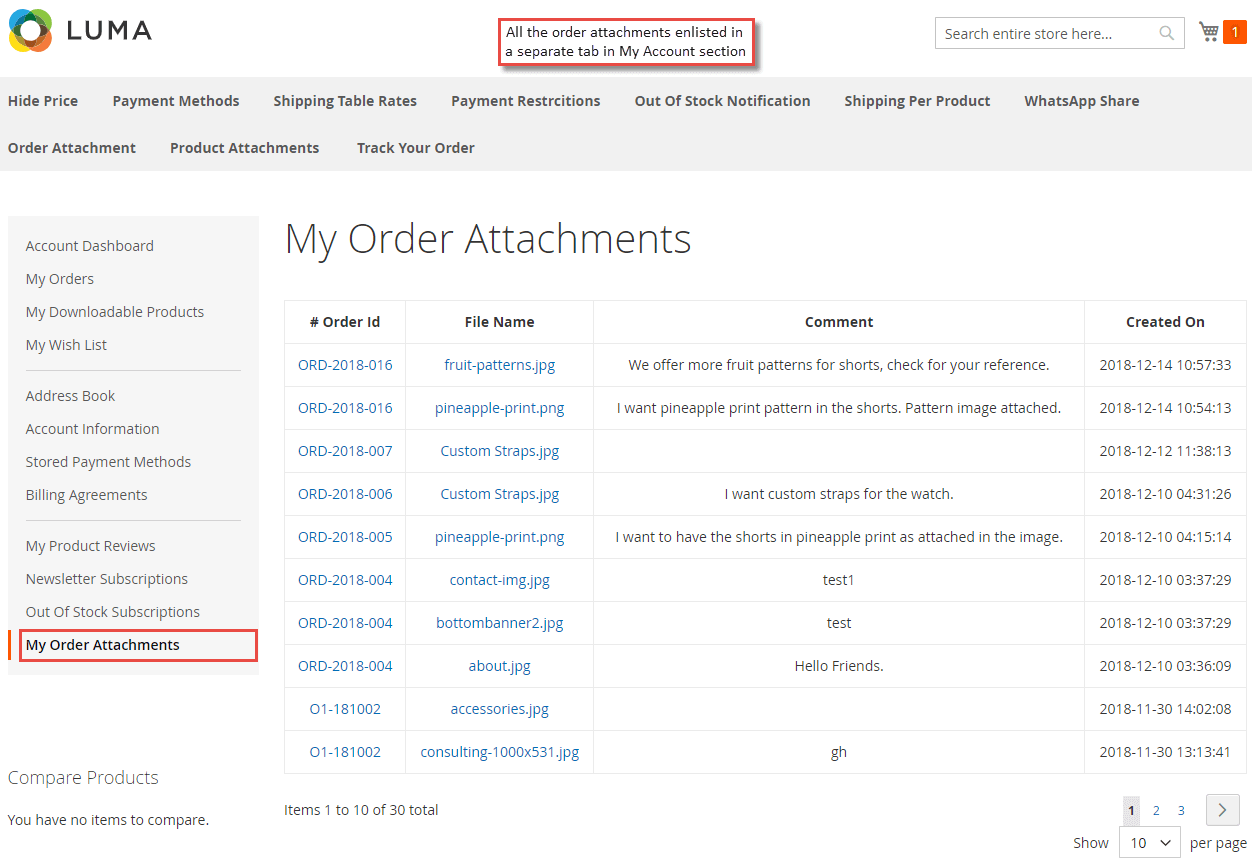
Task: Open order ORD-2018-006 link
Action: tap(345, 494)
